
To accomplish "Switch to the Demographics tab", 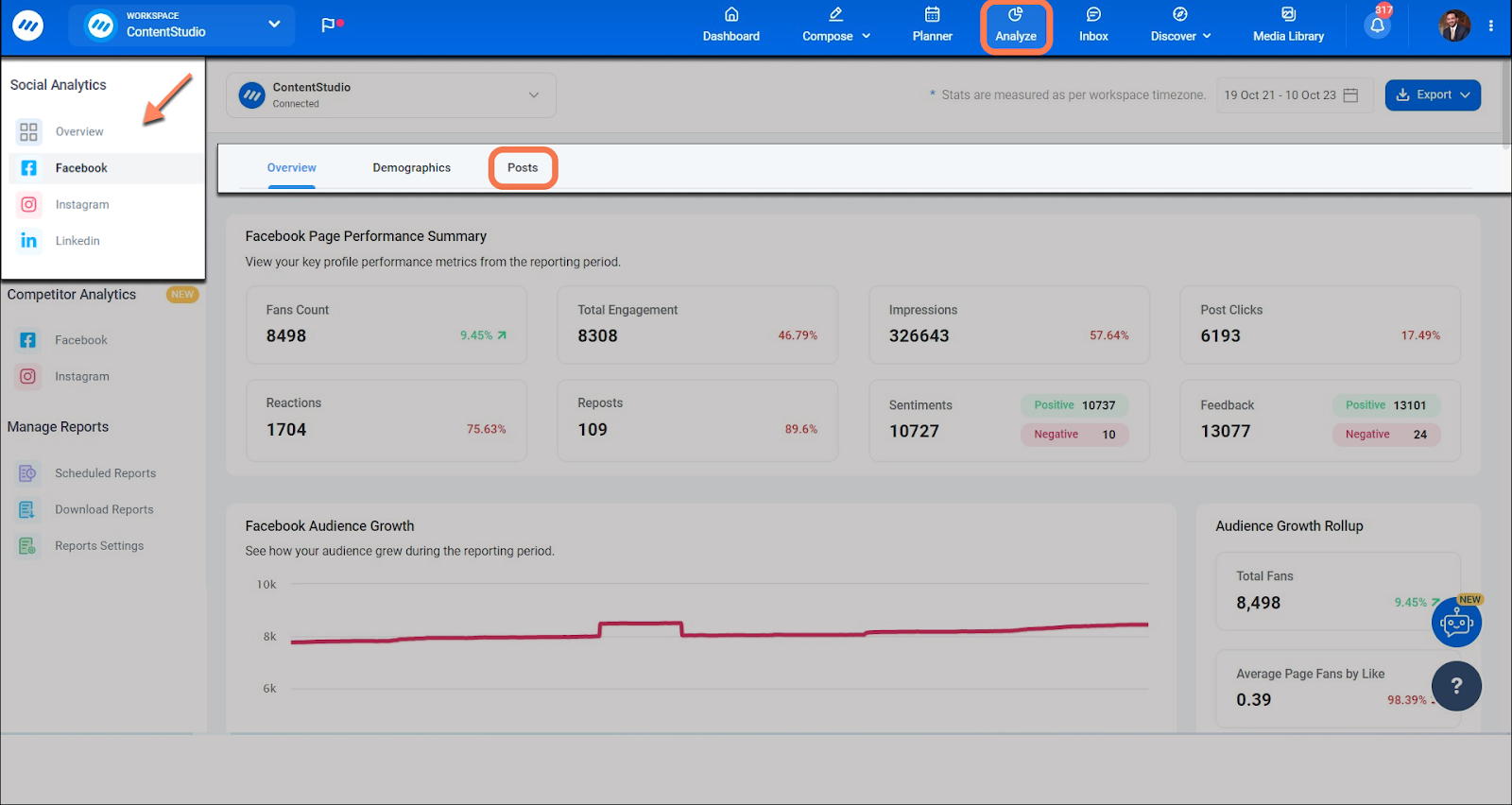I will 412,168.
